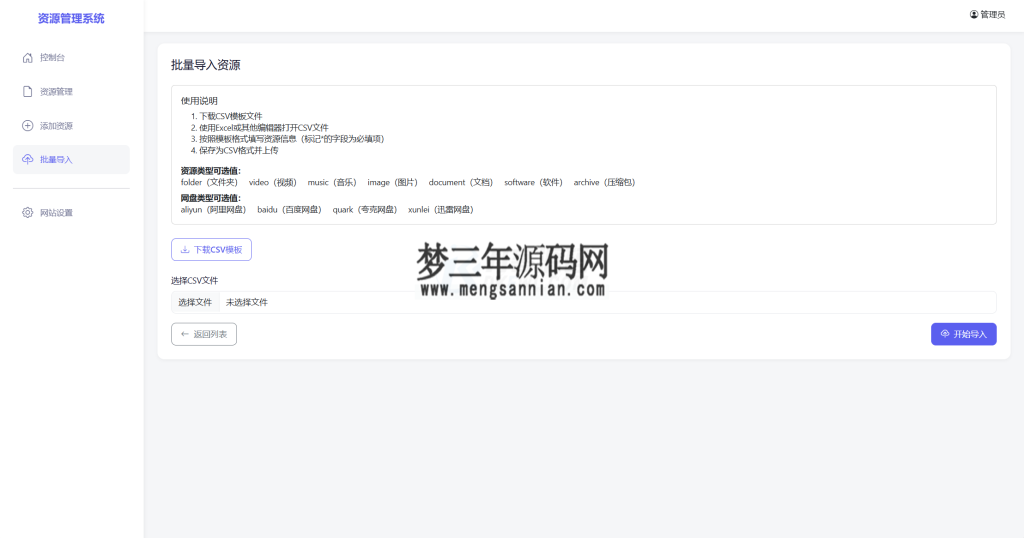Viewport: 1024px width, 538px height.
Task: Go to 添加资源 page
Action: pos(71,125)
